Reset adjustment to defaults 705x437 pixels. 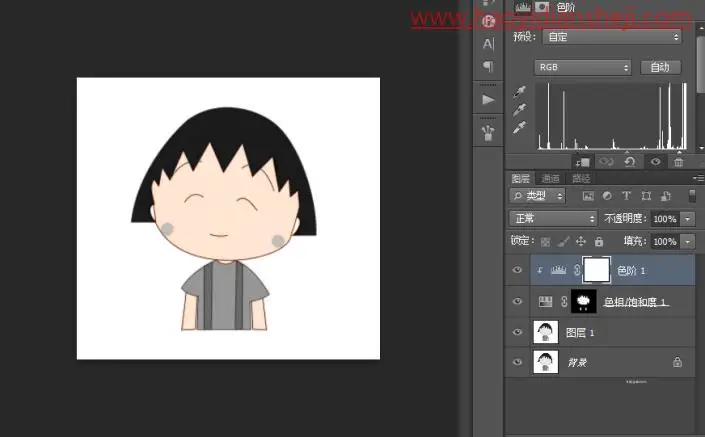630,161
